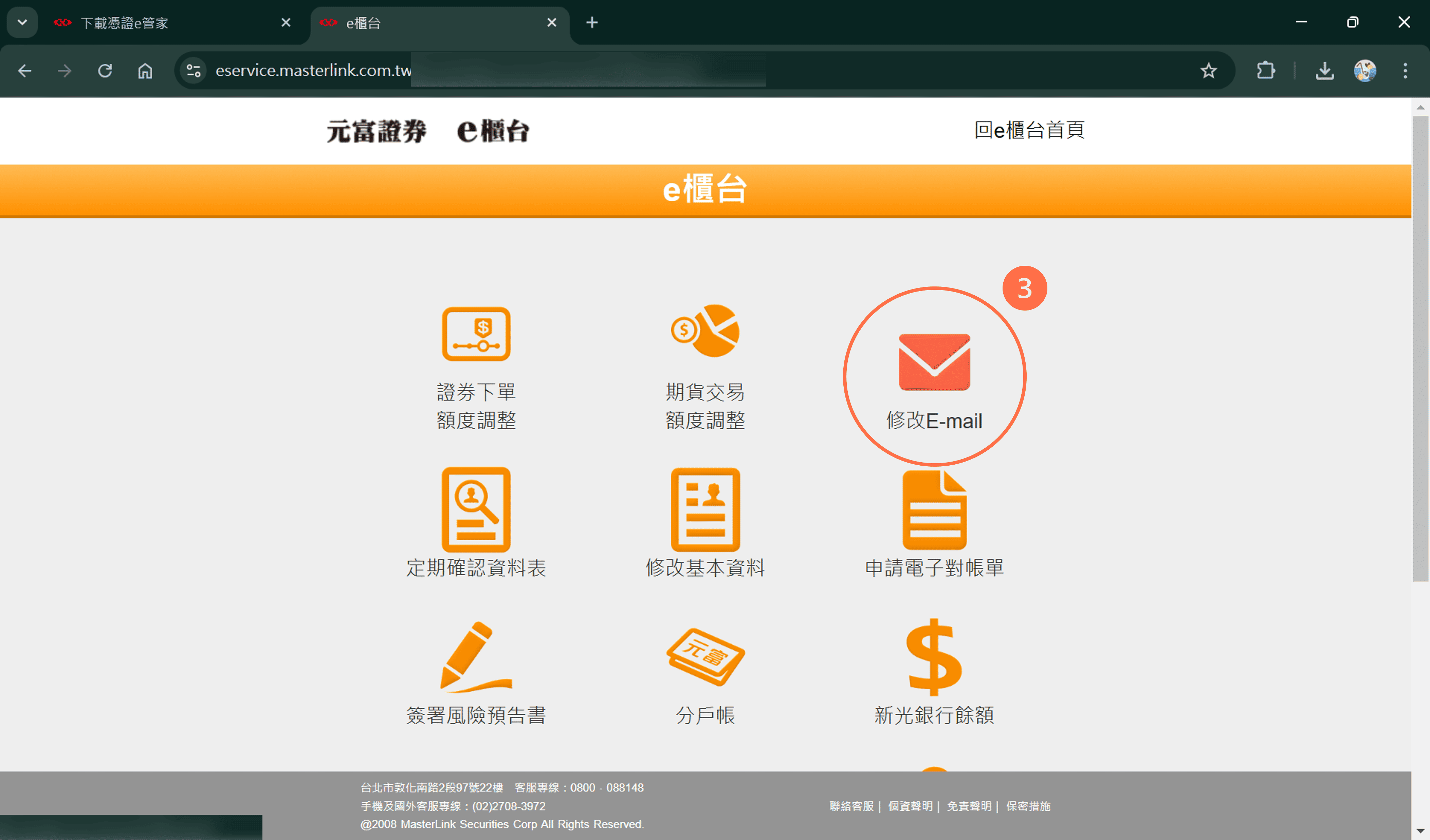Open the 簽署風險預告書 pencil icon
The width and height of the screenshot is (1430, 840).
click(476, 657)
